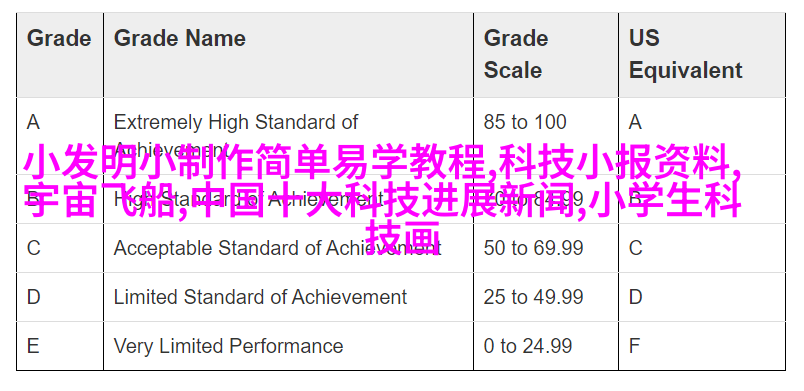Click Limited Standard of Achievement cell
804x391 pixels.
[288, 297]
